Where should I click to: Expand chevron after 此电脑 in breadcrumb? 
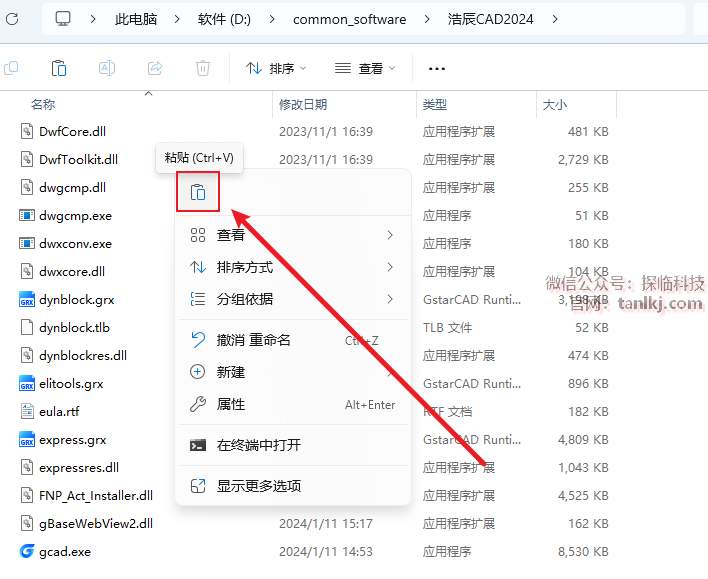pyautogui.click(x=177, y=19)
